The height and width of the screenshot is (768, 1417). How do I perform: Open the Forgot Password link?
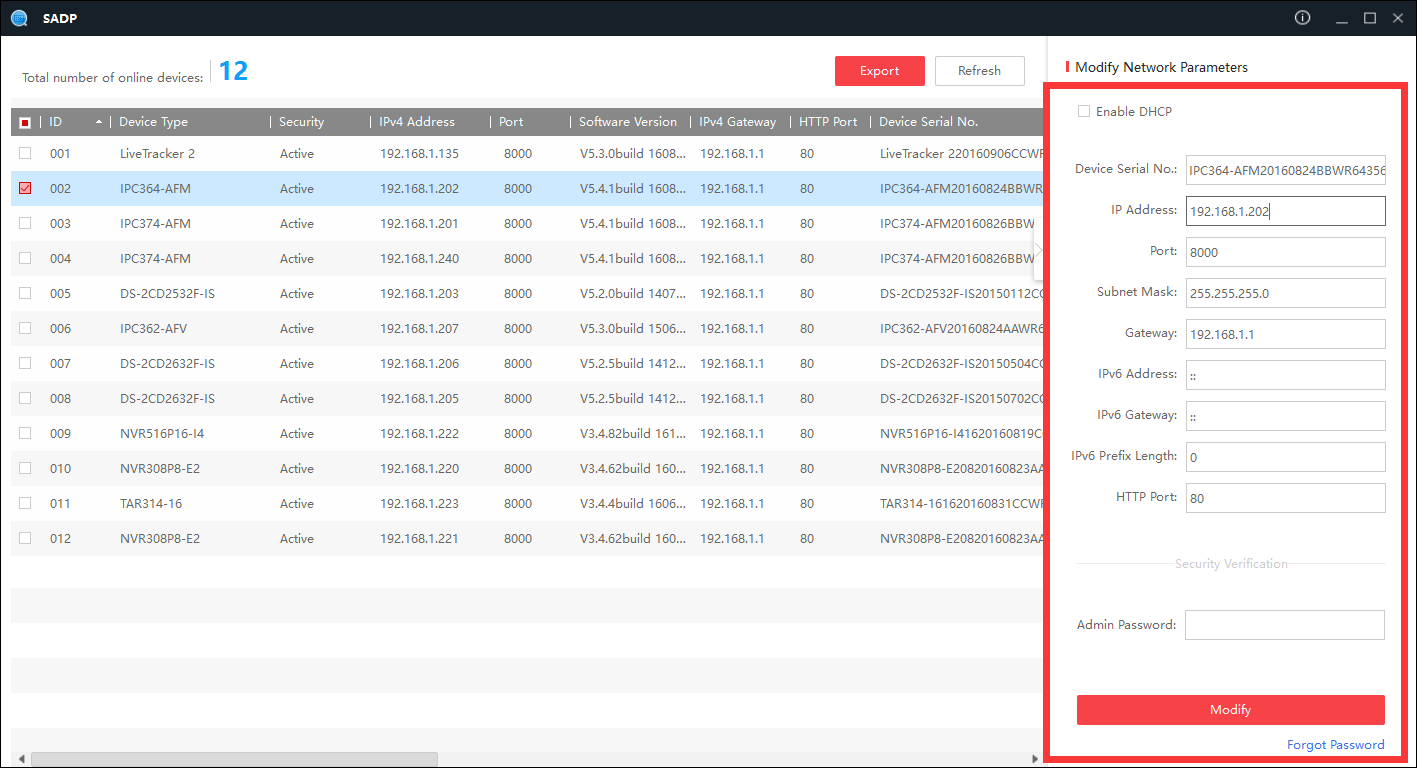[1336, 745]
